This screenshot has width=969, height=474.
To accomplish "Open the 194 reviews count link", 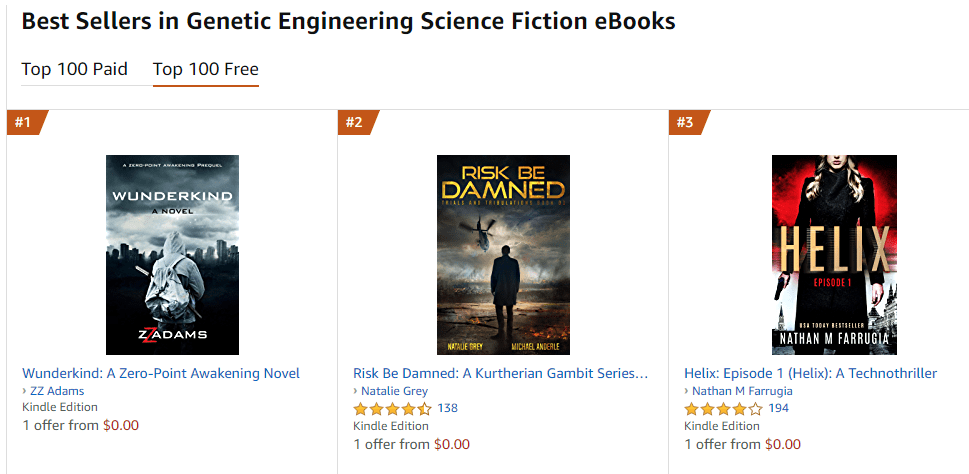I will point(778,408).
